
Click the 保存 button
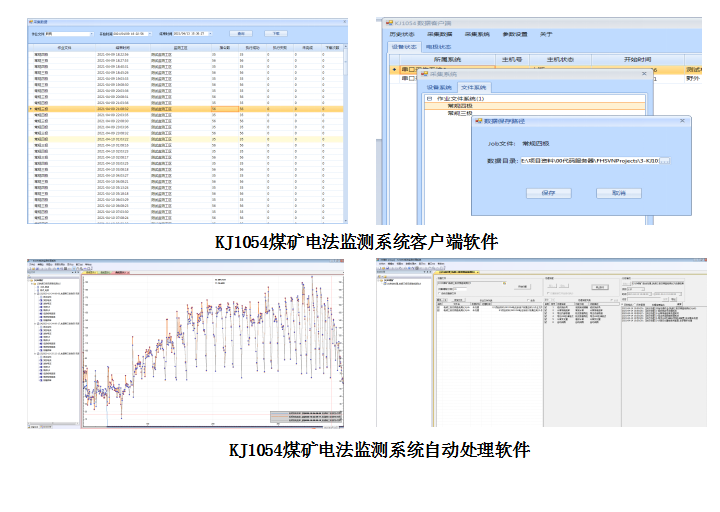[x=549, y=193]
